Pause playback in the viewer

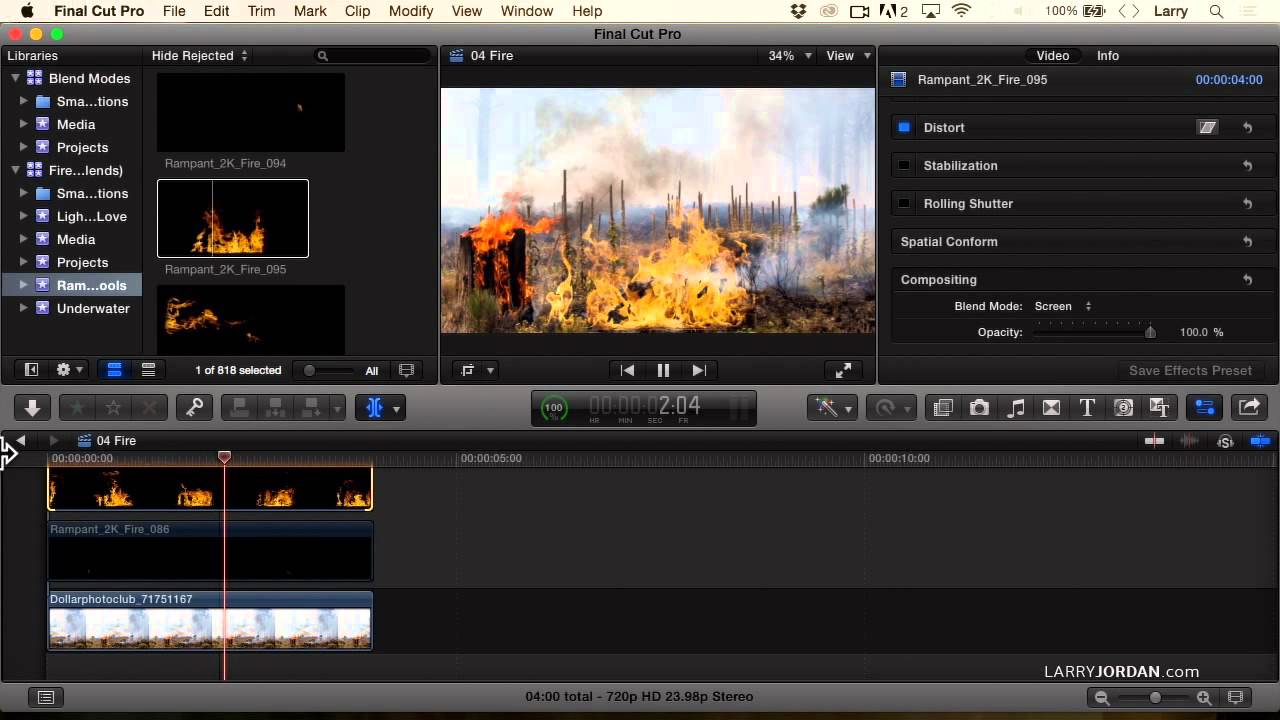click(663, 370)
